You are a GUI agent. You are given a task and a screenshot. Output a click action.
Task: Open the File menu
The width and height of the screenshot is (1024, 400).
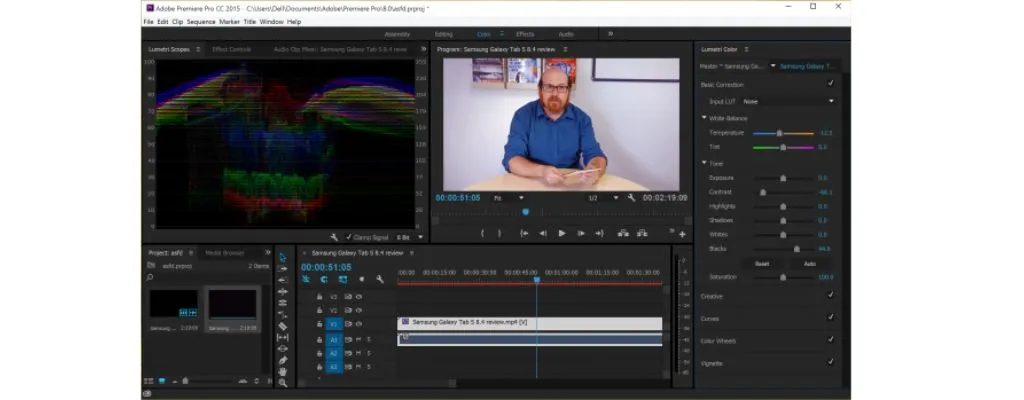[x=148, y=22]
